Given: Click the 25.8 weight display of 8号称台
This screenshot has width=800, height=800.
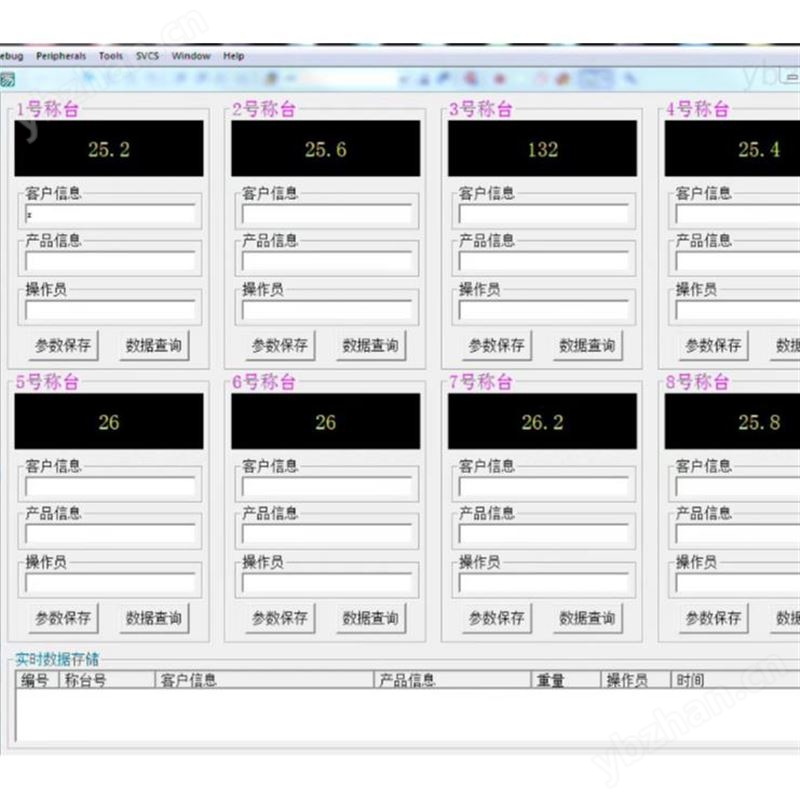Looking at the screenshot, I should pos(733,421).
